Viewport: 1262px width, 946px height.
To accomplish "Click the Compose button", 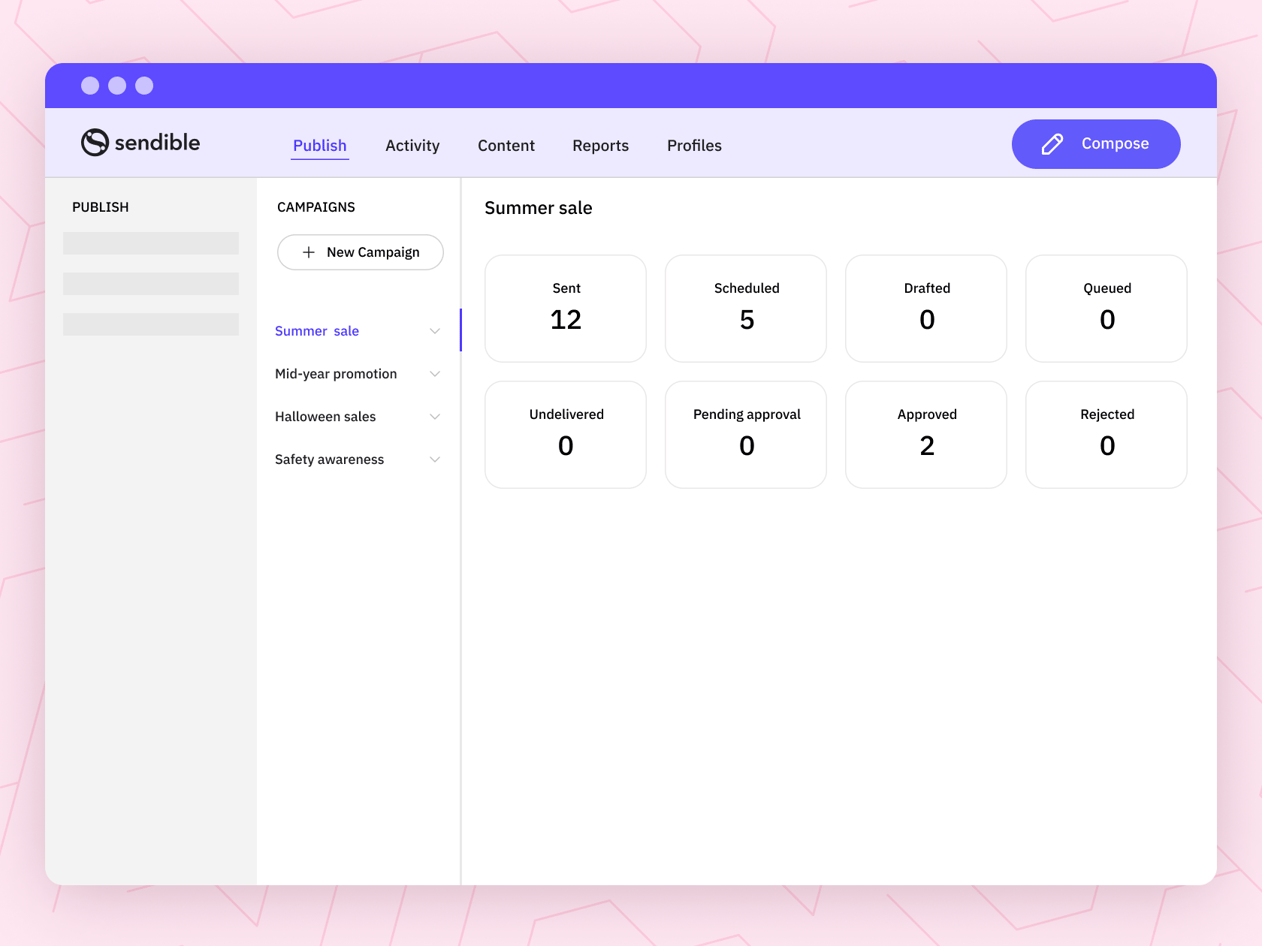I will point(1096,144).
